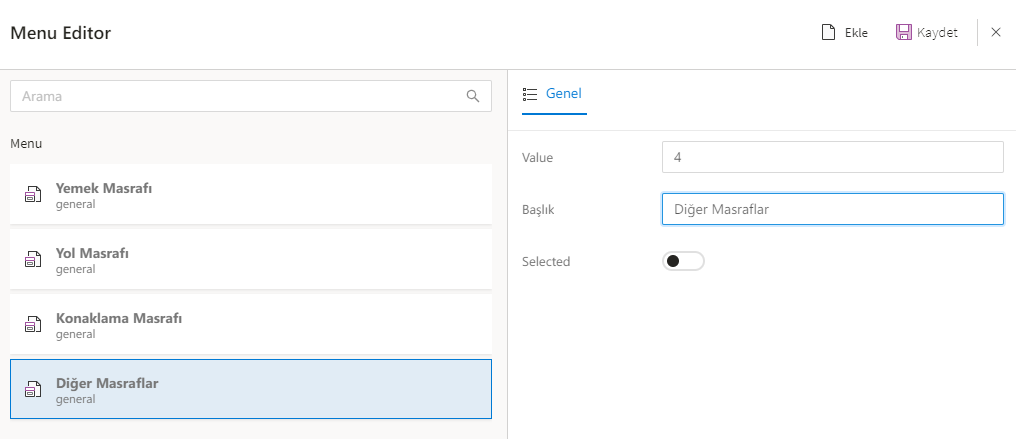The height and width of the screenshot is (439, 1016).
Task: Click the new-page icon beside Ekle
Action: tap(828, 33)
